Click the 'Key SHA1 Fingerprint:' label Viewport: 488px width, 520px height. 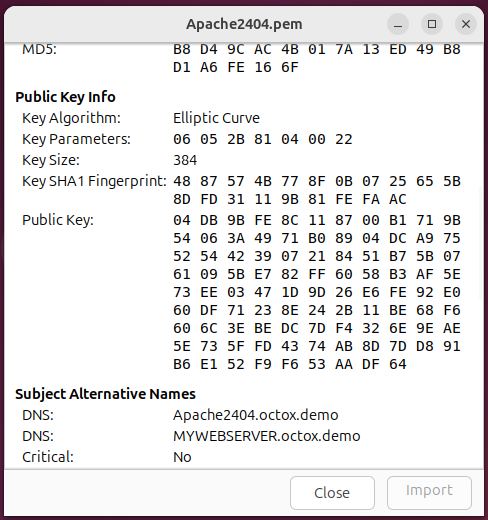pyautogui.click(x=94, y=181)
